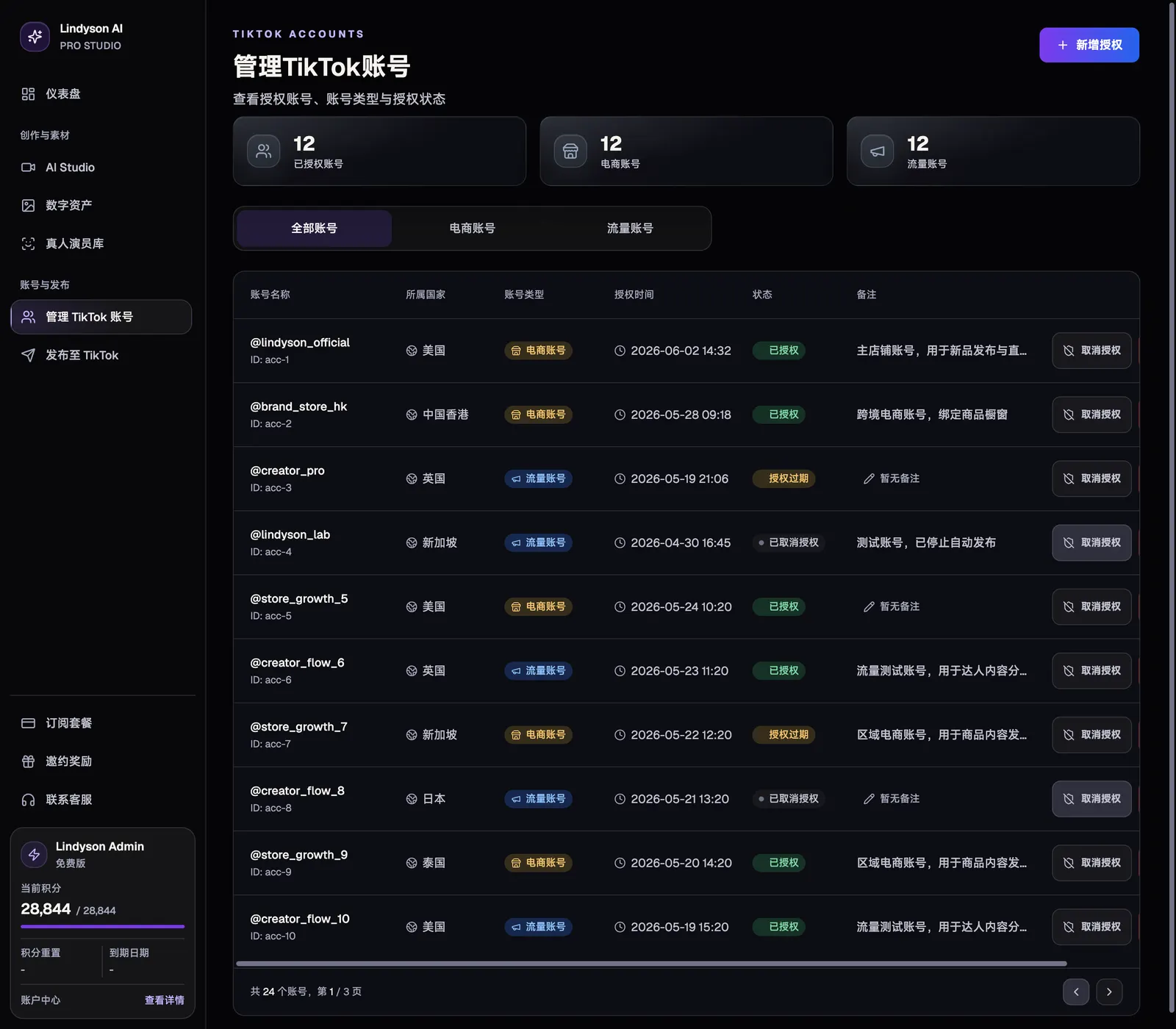
Task: Click the note 测试账号，已停止自动发布
Action: point(926,542)
